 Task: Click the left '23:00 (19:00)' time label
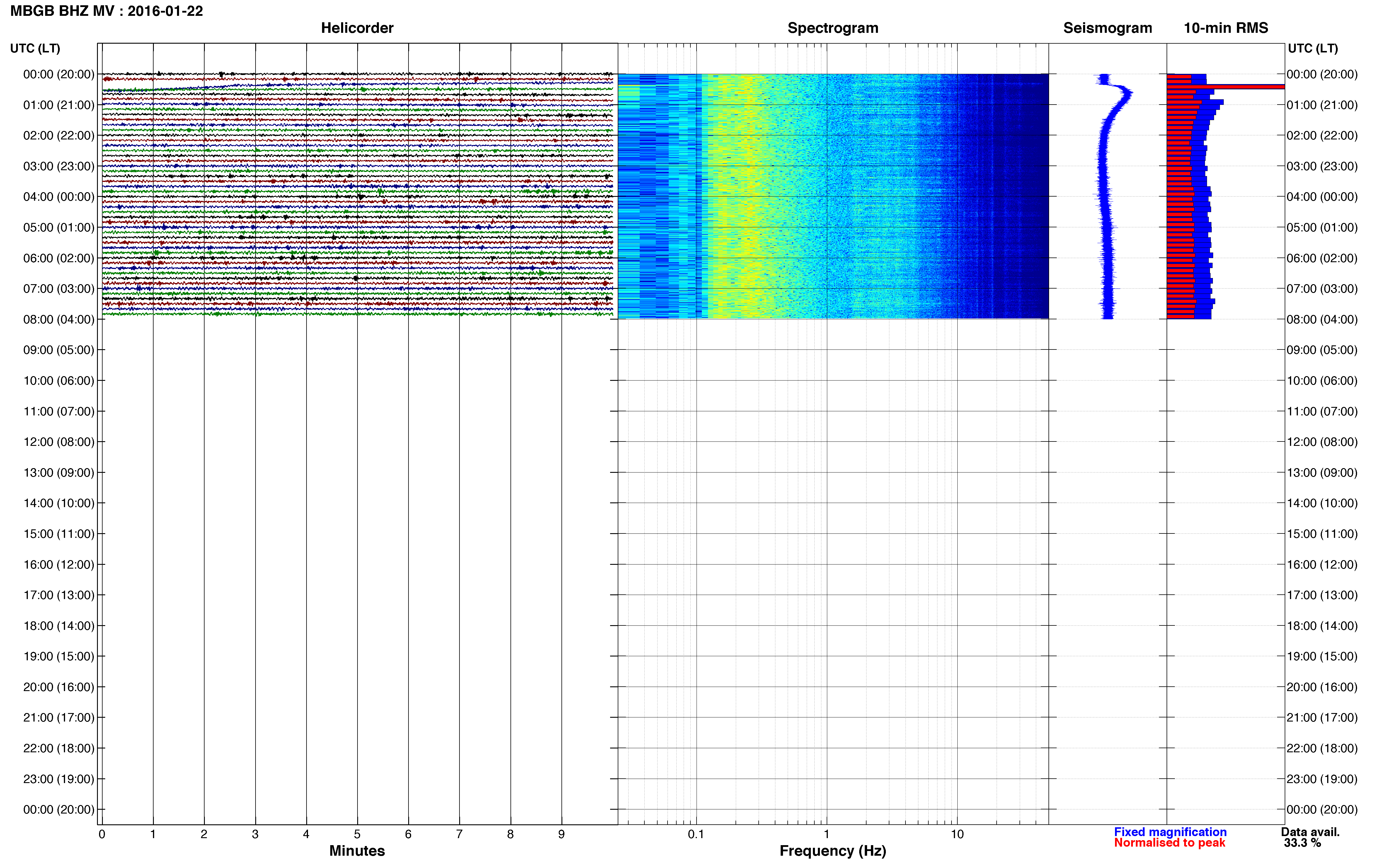tap(59, 779)
